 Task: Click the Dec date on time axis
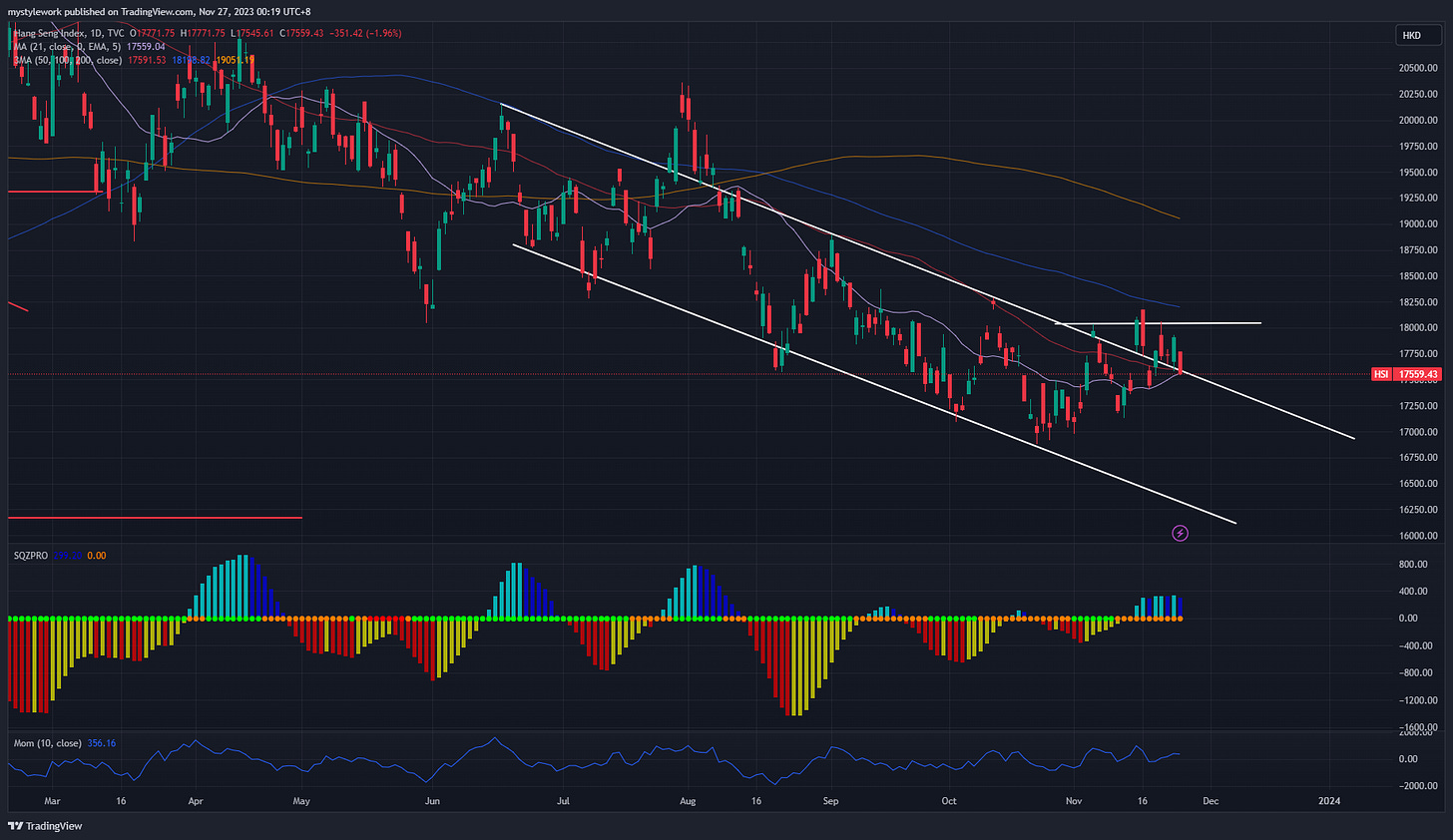1210,800
